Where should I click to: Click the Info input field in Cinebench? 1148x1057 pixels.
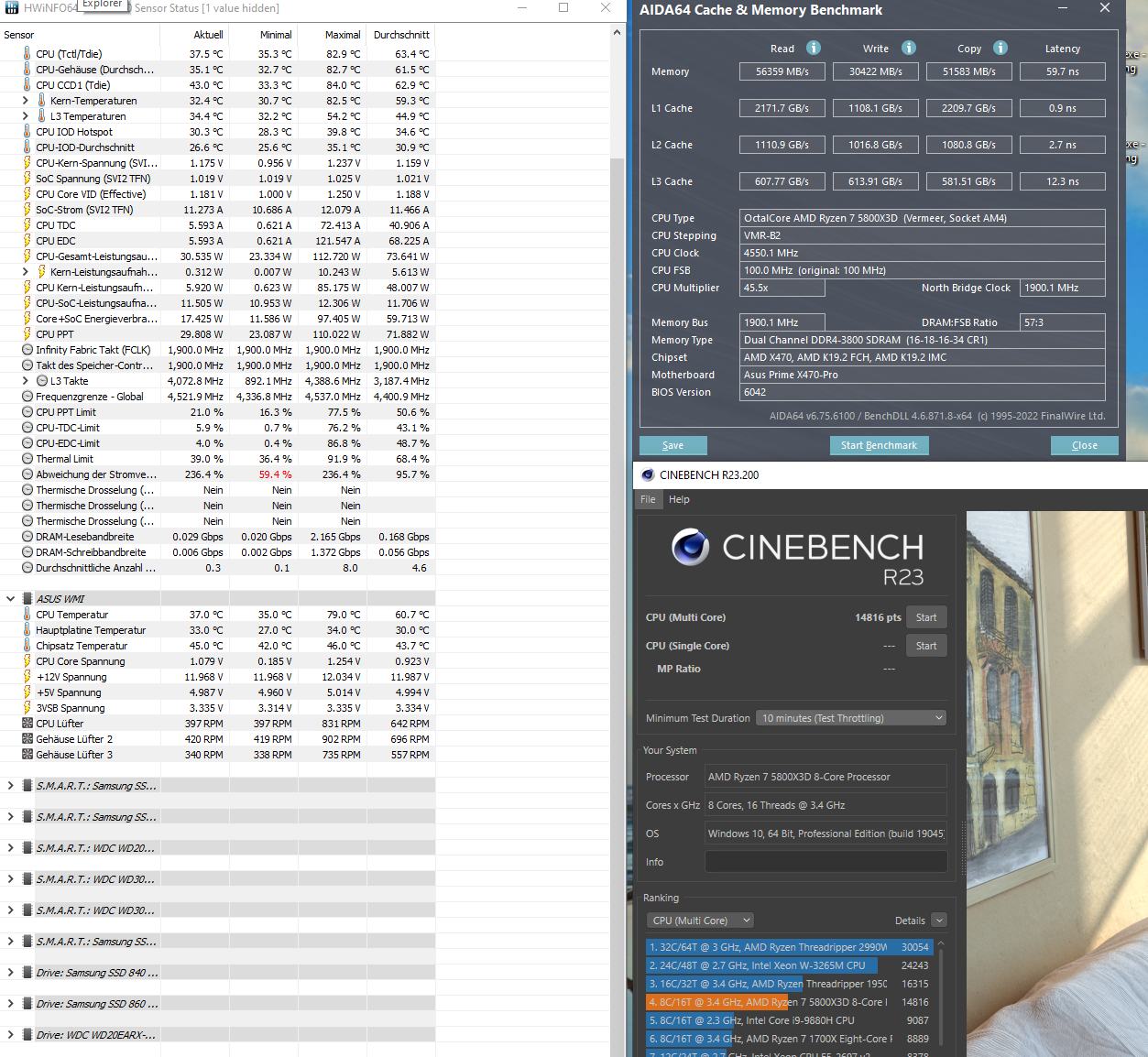(x=825, y=862)
